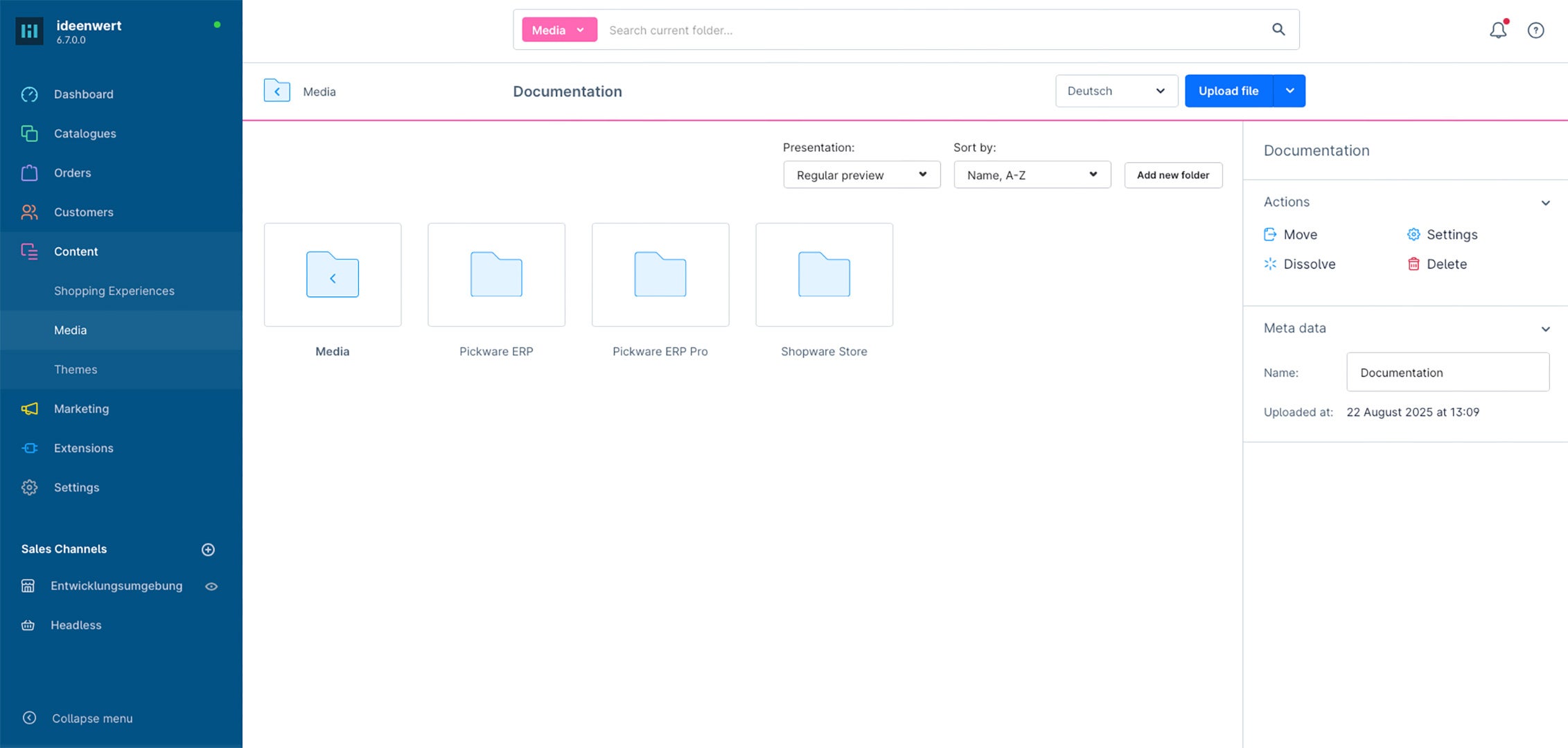Open the Deutsch language dropdown
The image size is (1568, 748).
click(1116, 91)
